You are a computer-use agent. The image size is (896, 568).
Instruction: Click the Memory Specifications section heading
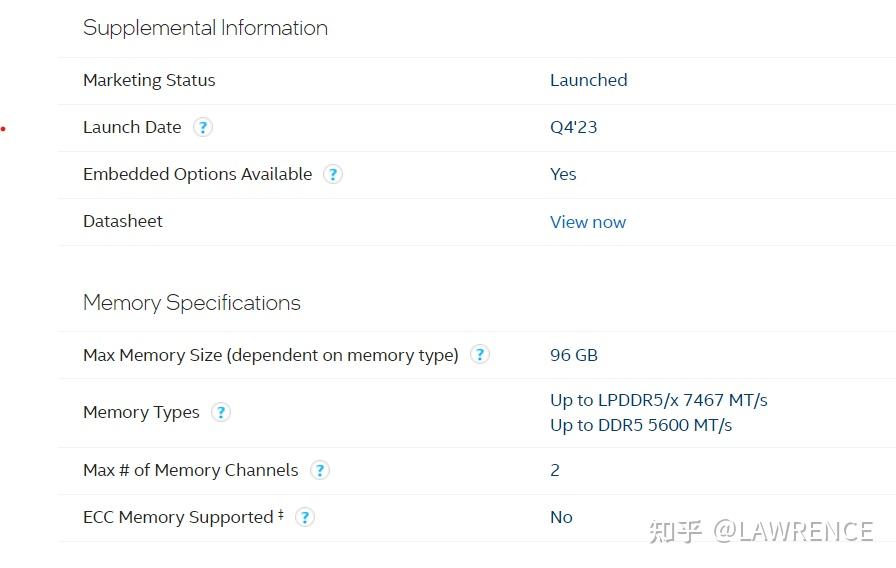[191, 303]
